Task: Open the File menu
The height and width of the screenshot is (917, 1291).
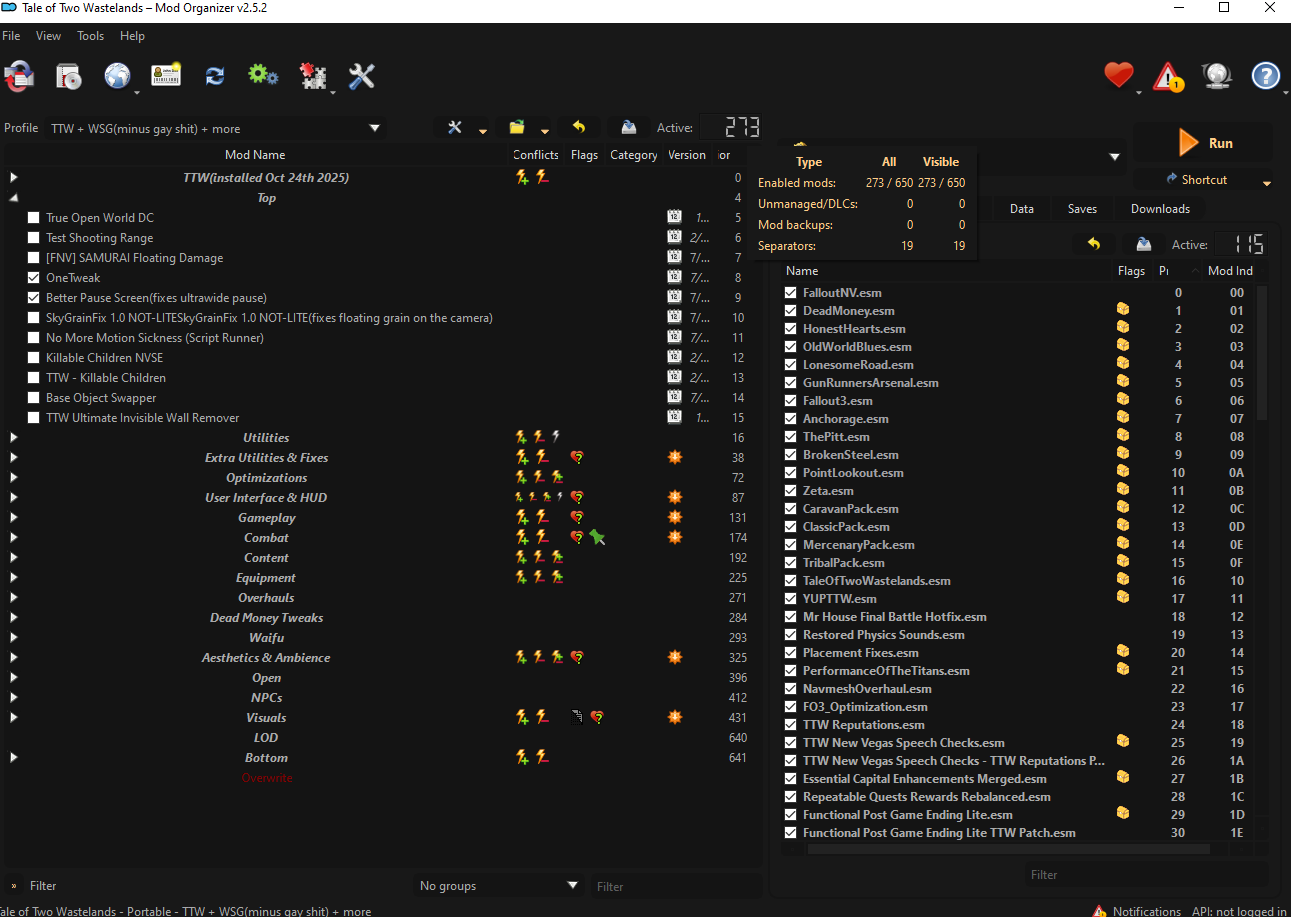Action: [x=11, y=36]
